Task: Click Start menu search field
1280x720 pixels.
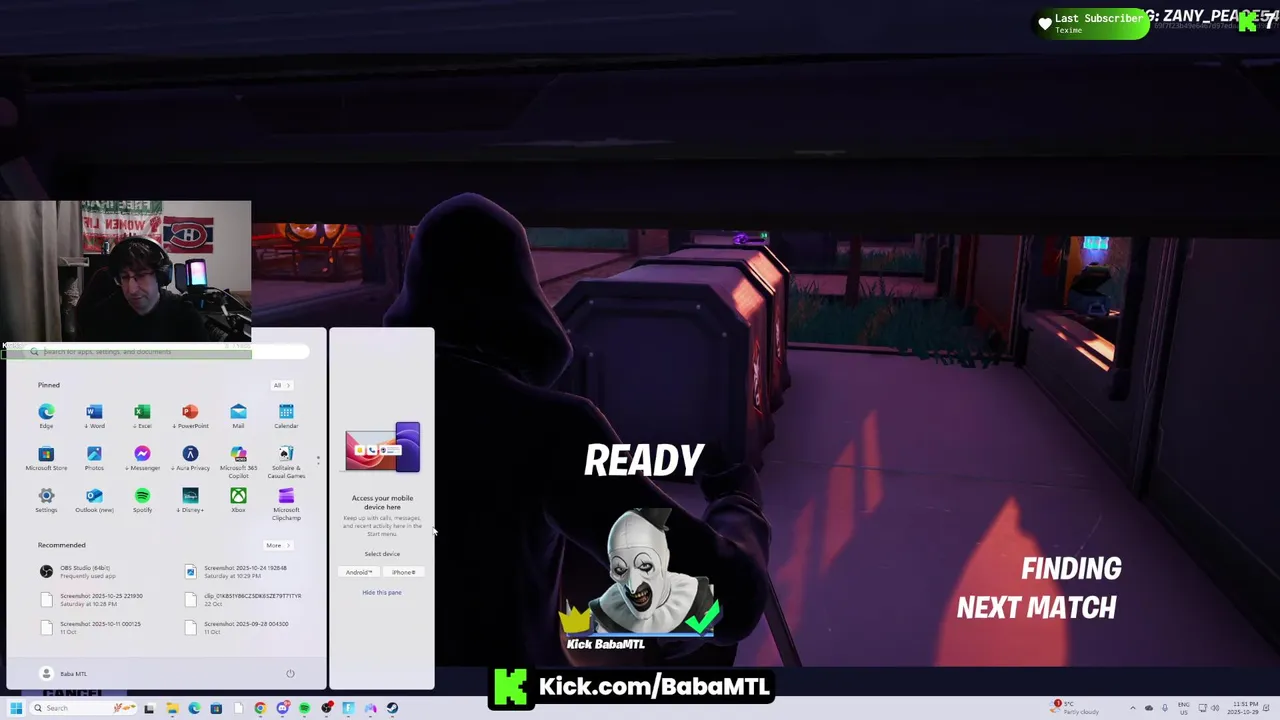Action: coord(167,352)
